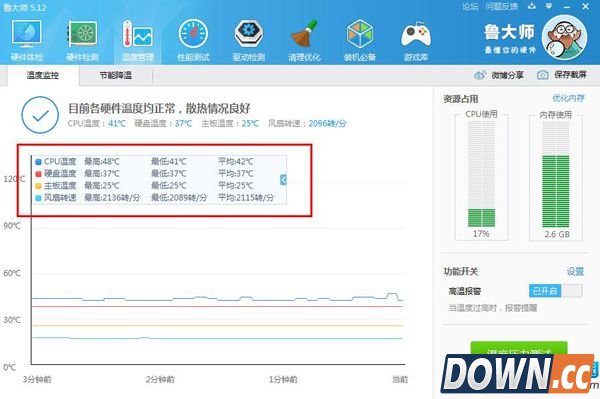
Task: Click the 平均:2115转/分 fan value
Action: (246, 198)
